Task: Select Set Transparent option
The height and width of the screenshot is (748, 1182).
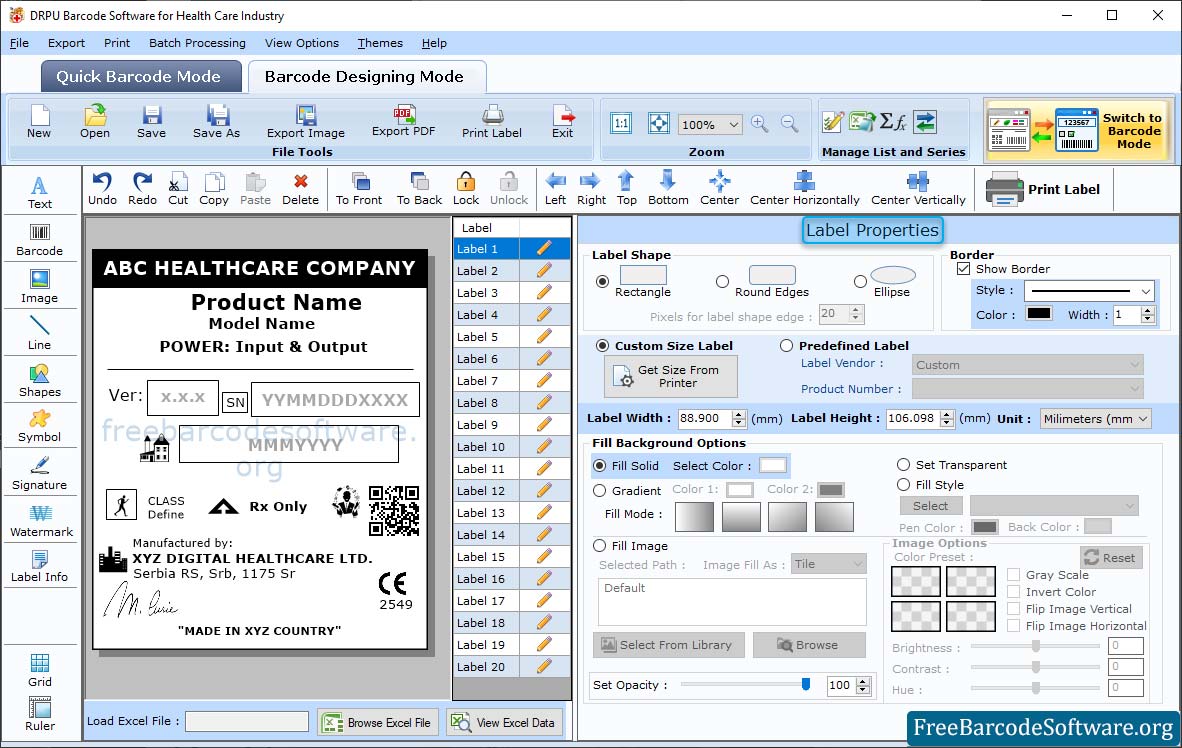Action: coord(903,464)
